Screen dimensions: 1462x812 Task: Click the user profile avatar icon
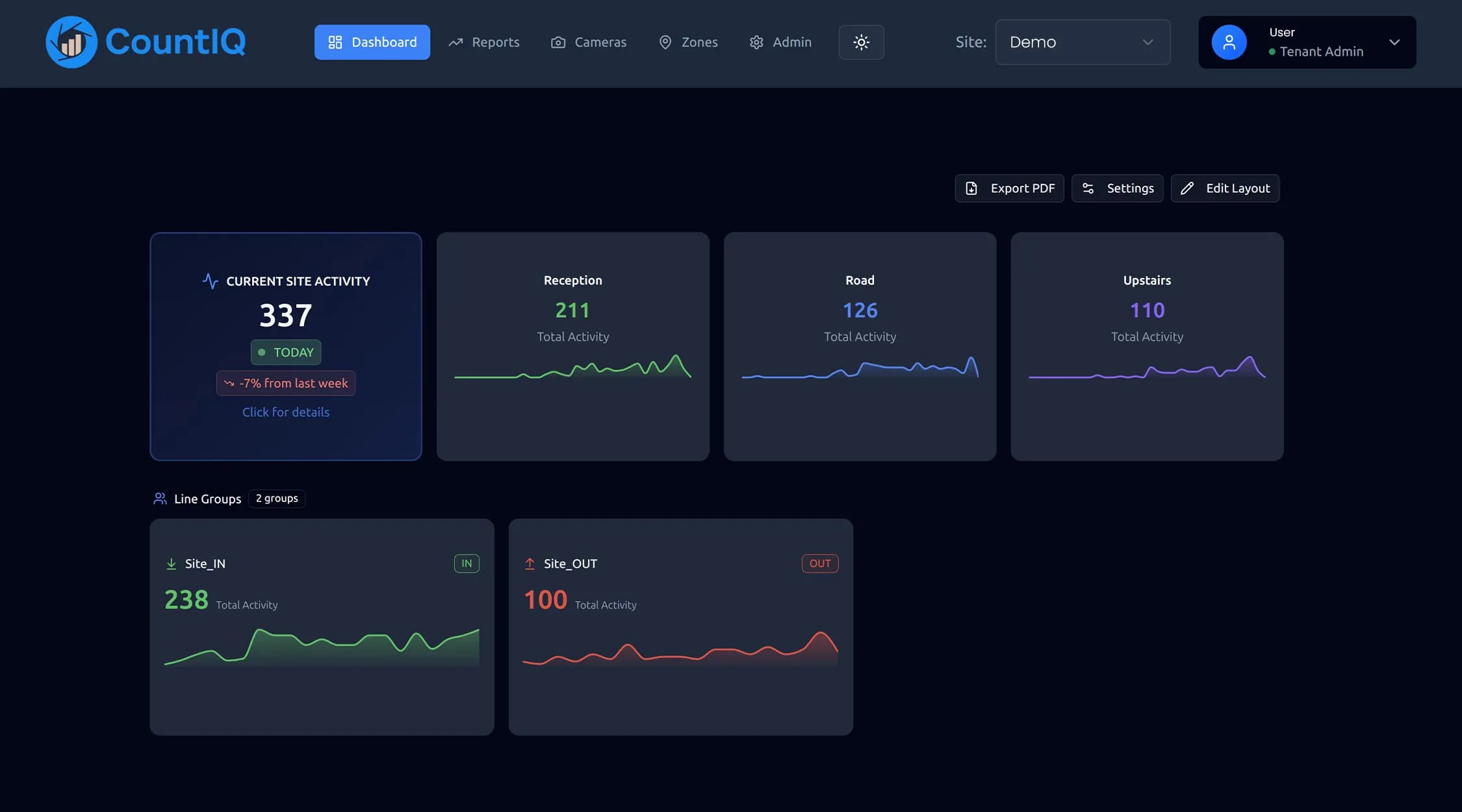pos(1229,42)
